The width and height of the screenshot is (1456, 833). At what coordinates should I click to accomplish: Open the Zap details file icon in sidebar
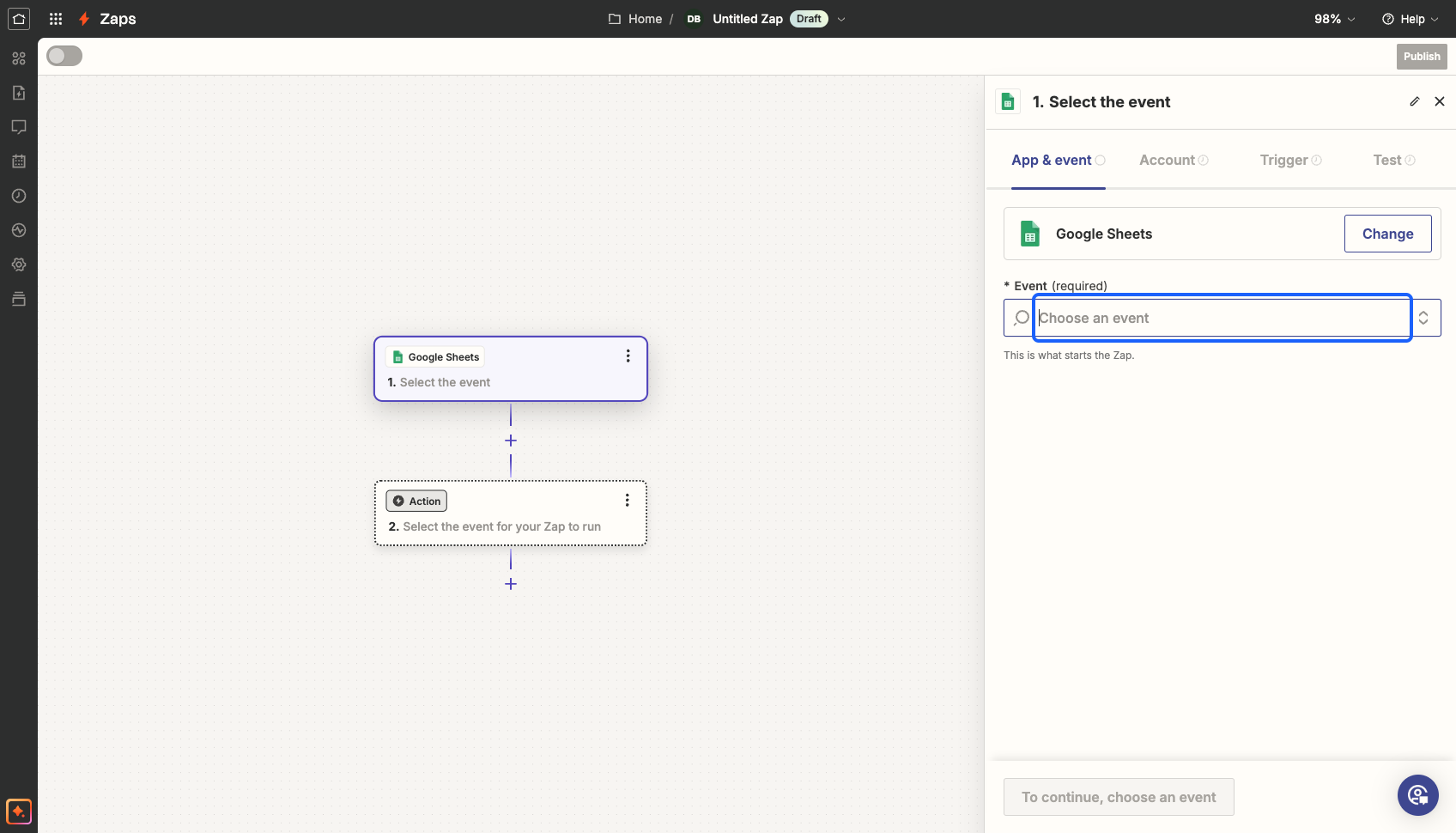(x=19, y=93)
